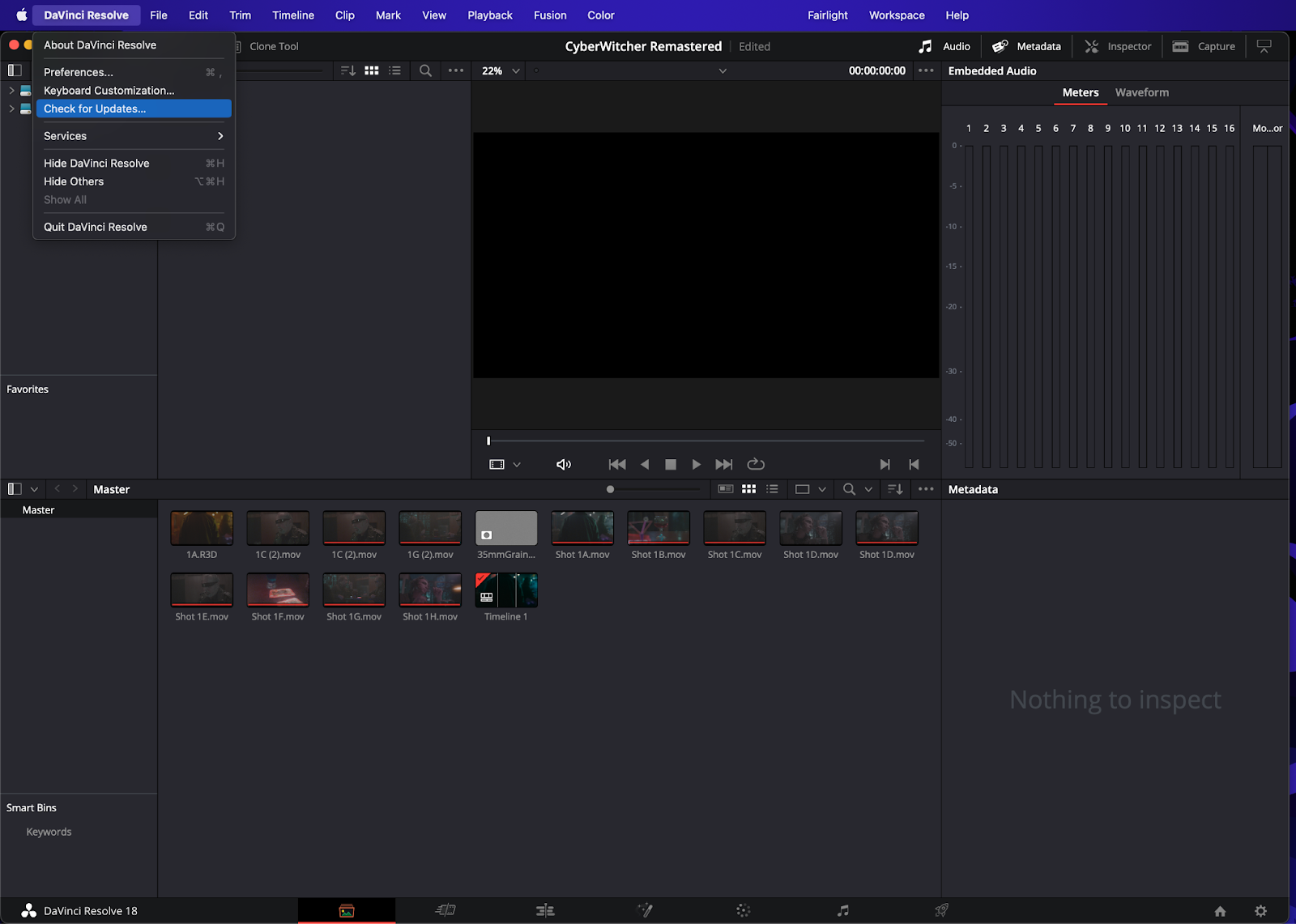
Task: Open media pool options three-dot menu
Action: (926, 489)
